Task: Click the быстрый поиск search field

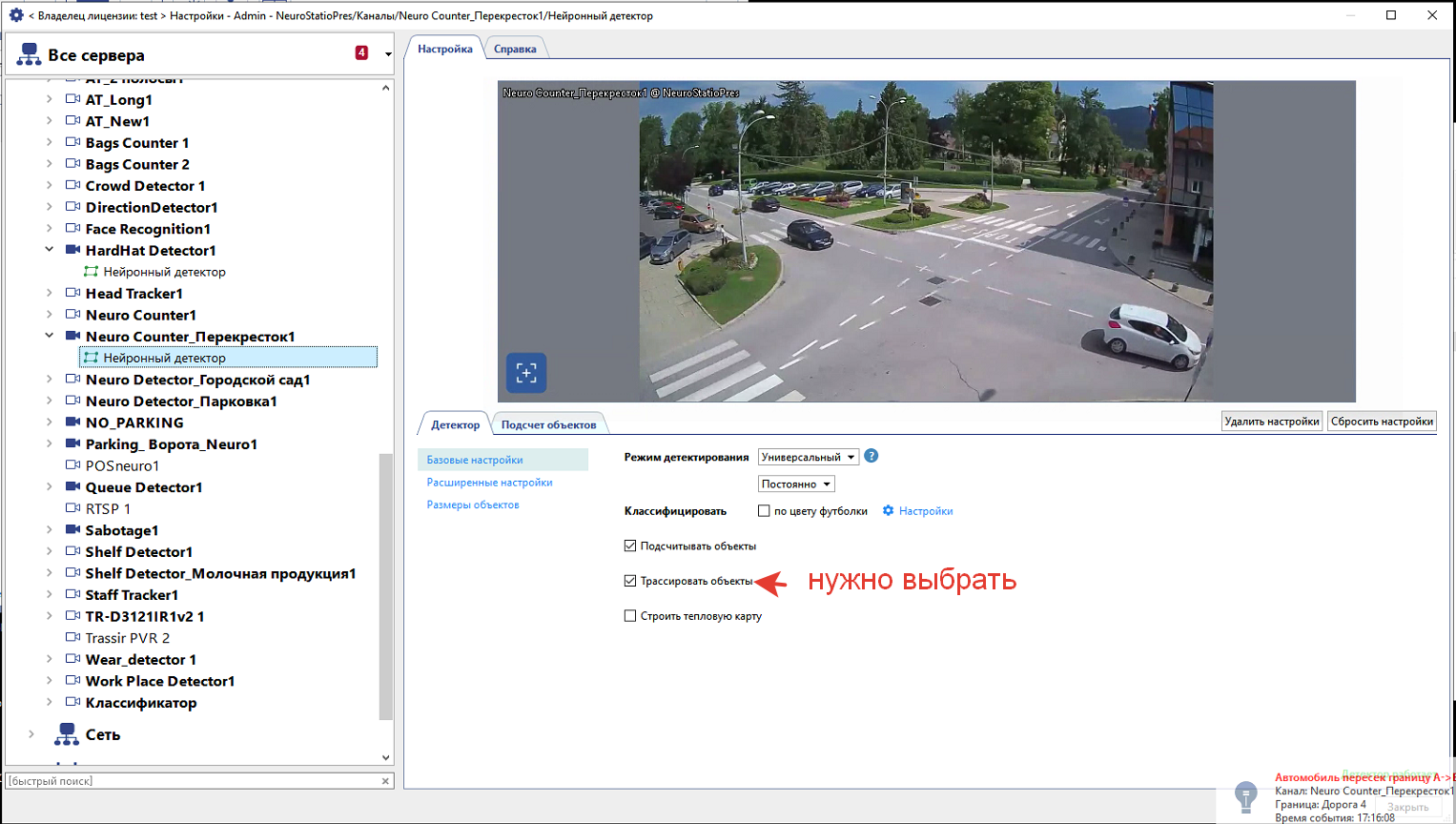Action: [194, 781]
